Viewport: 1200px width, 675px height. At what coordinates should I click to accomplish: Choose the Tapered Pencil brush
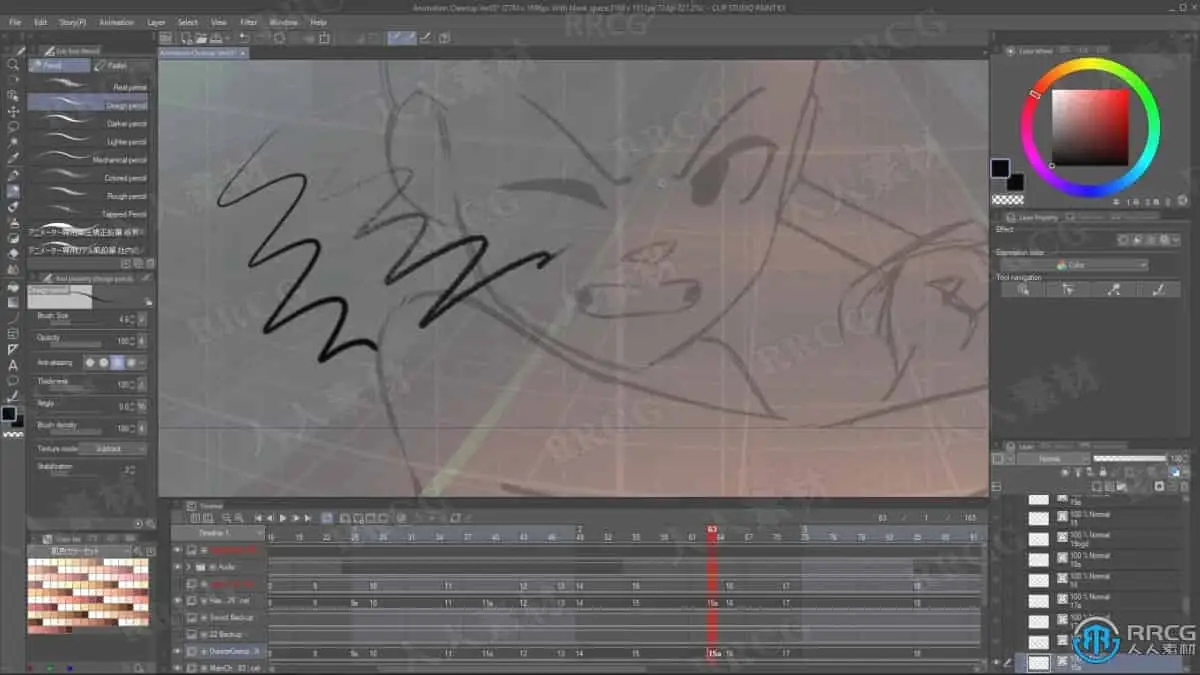(89, 213)
